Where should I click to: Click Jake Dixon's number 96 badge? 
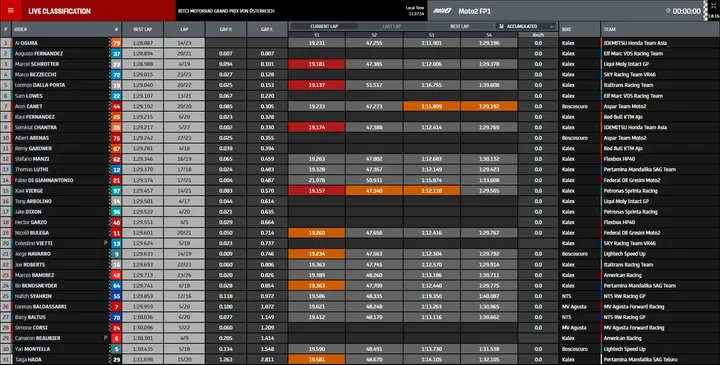[x=116, y=212]
